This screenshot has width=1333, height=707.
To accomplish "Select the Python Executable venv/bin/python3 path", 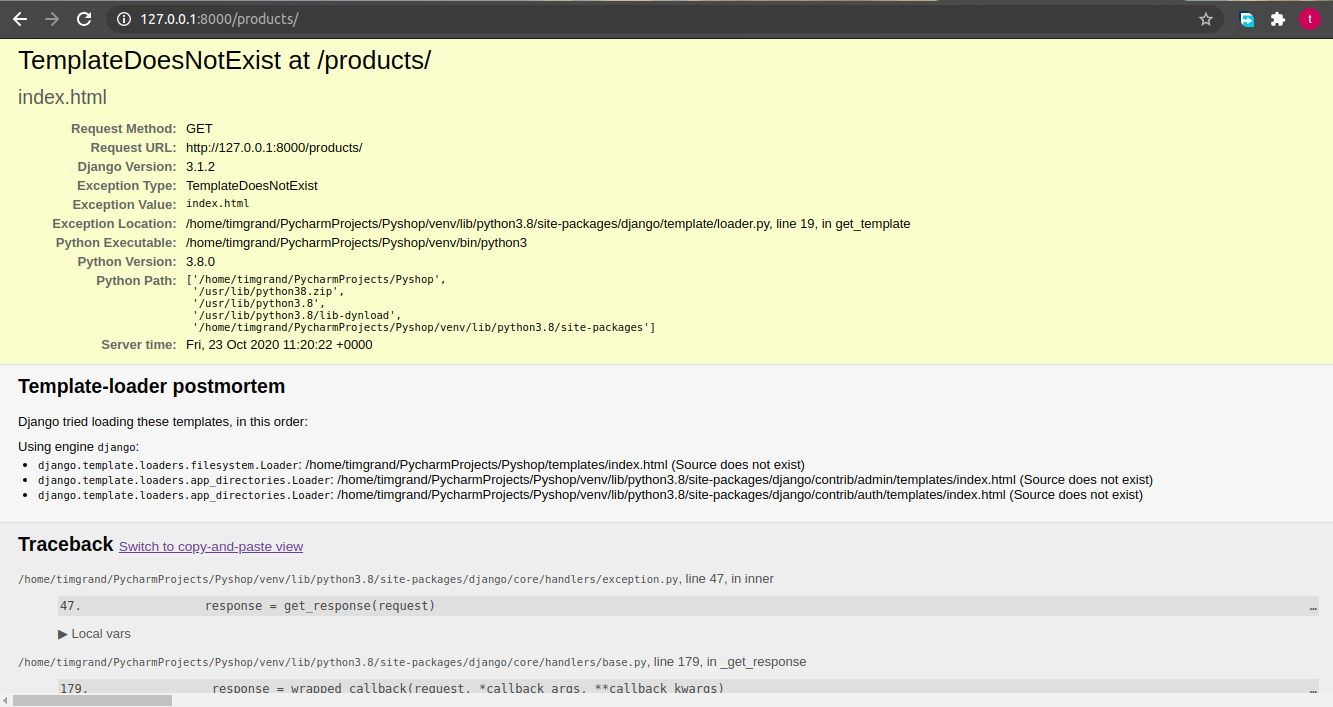I will (356, 243).
